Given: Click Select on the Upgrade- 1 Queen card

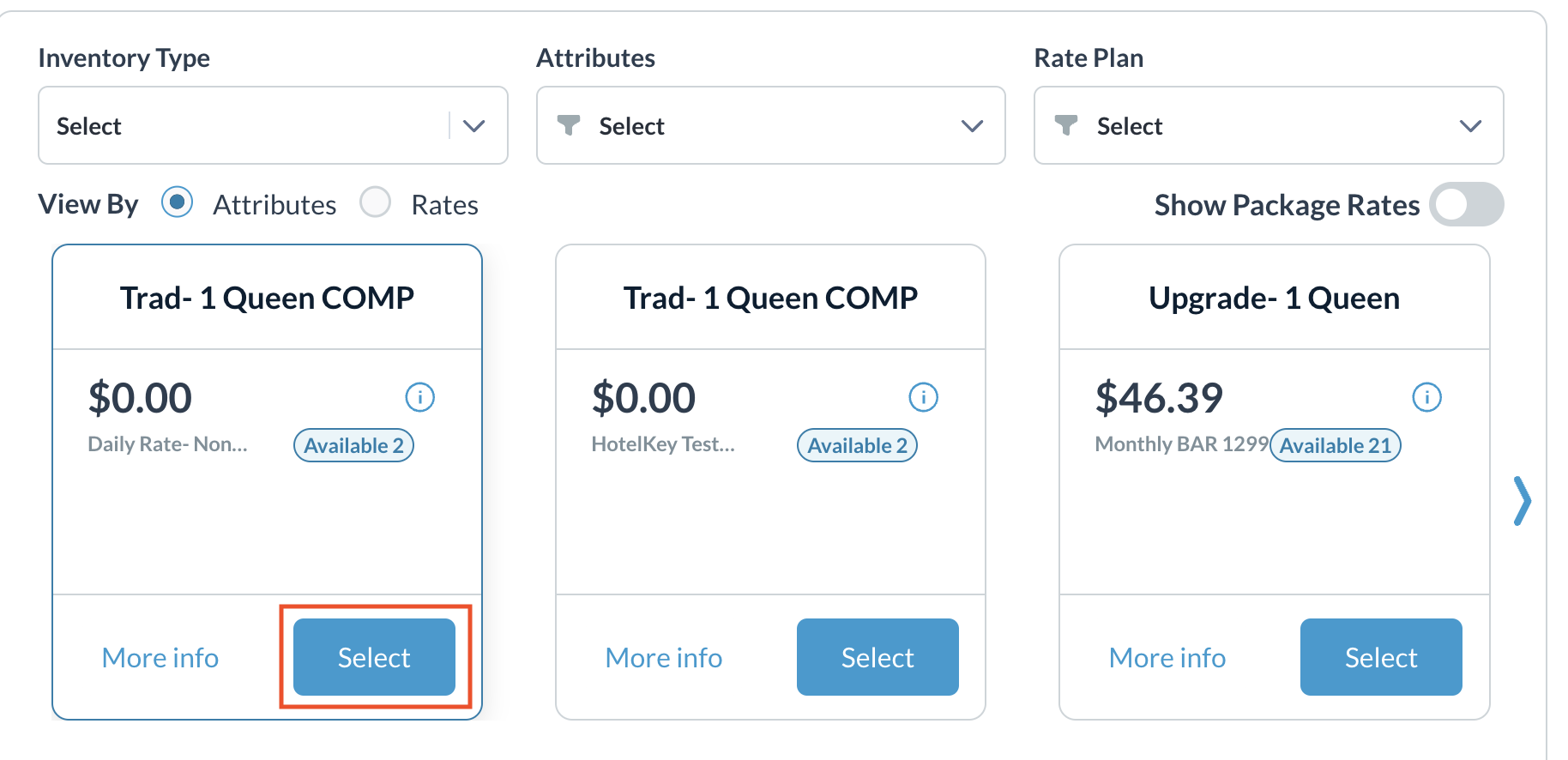Looking at the screenshot, I should coord(1380,657).
